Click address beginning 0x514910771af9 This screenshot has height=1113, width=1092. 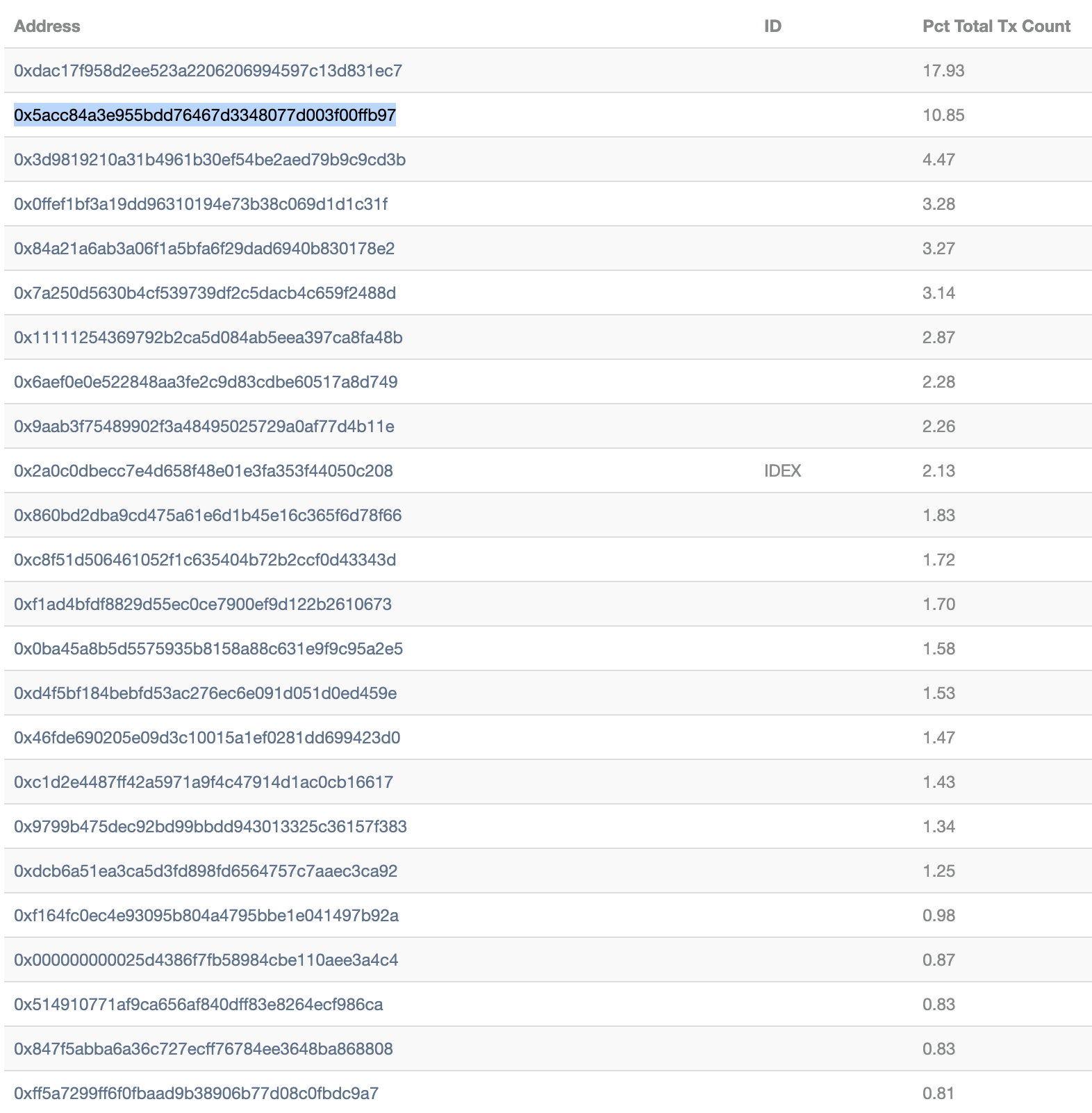click(x=199, y=1005)
